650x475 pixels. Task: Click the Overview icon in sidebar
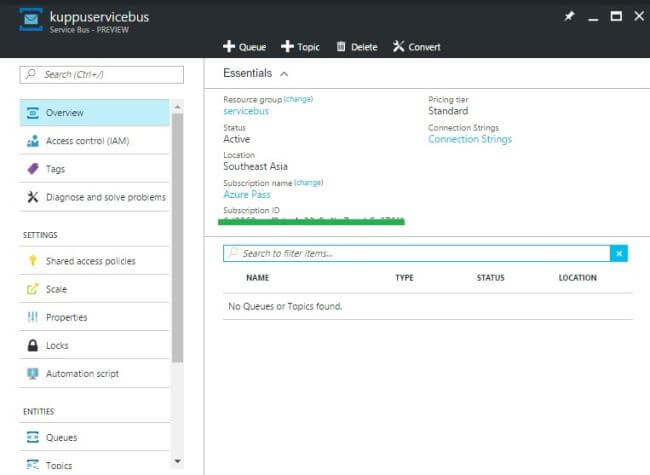[33, 113]
